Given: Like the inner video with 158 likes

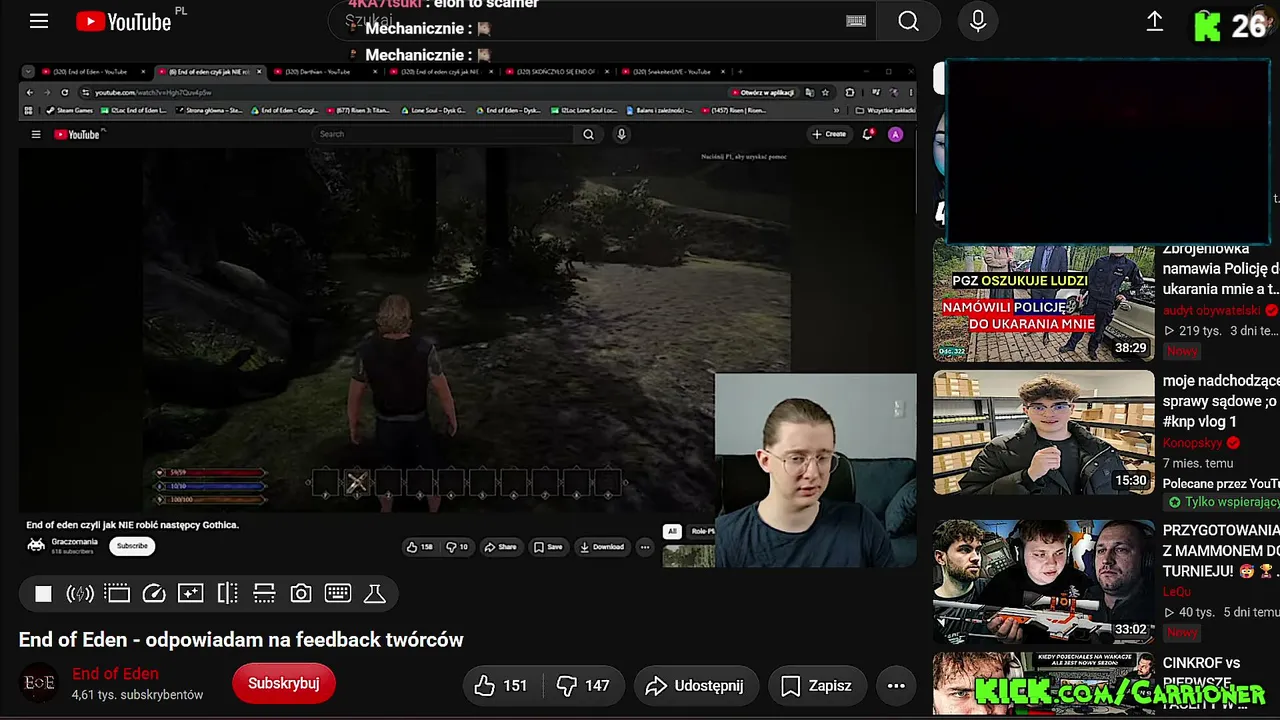Looking at the screenshot, I should [x=420, y=547].
